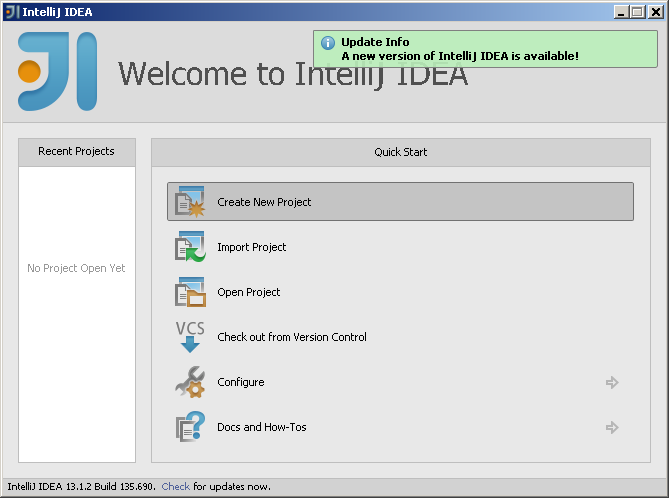This screenshot has height=498, width=669.
Task: Click the VCS checkout arrow icon
Action: tap(190, 337)
